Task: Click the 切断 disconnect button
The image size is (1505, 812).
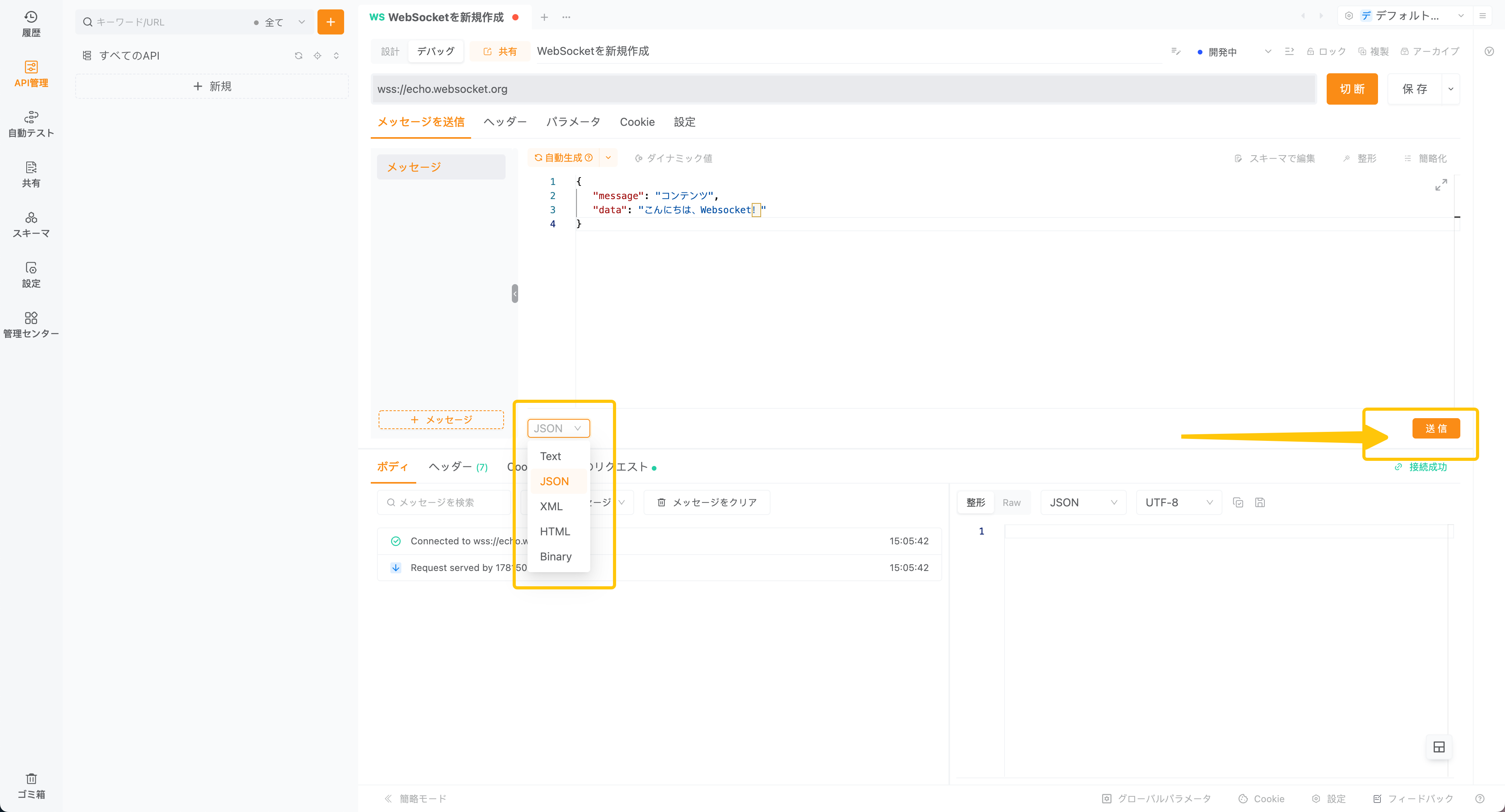Action: click(x=1352, y=89)
